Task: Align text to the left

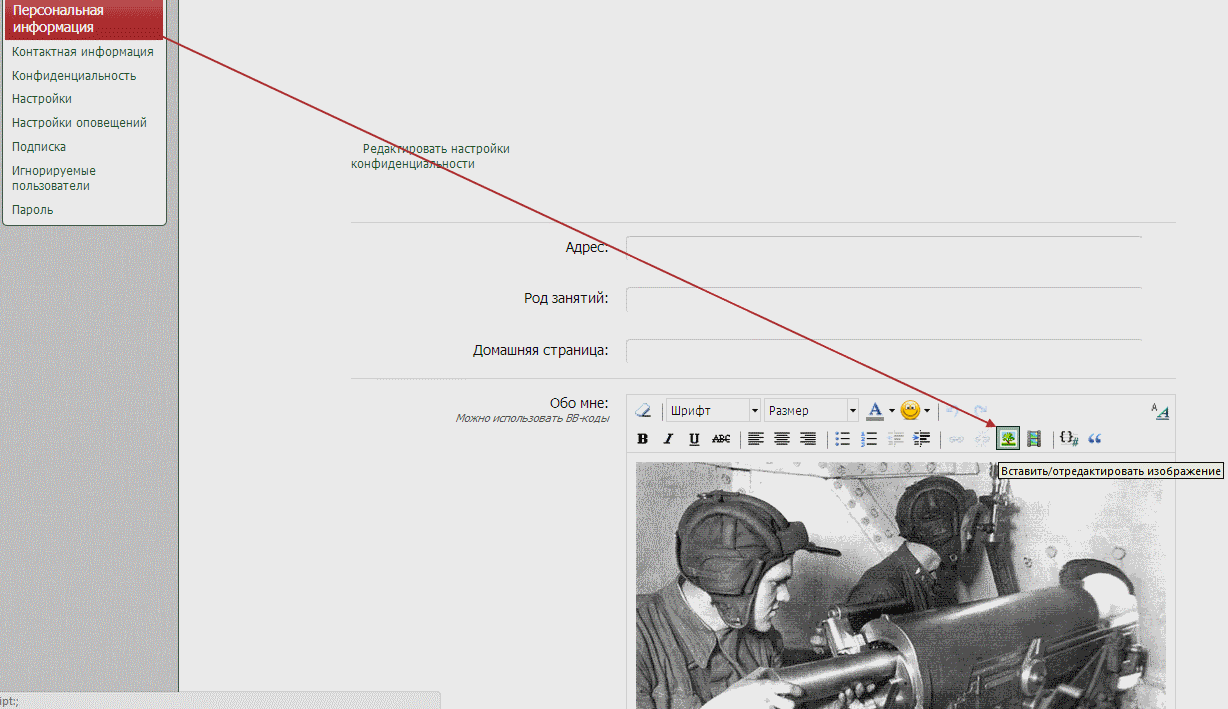Action: point(756,439)
